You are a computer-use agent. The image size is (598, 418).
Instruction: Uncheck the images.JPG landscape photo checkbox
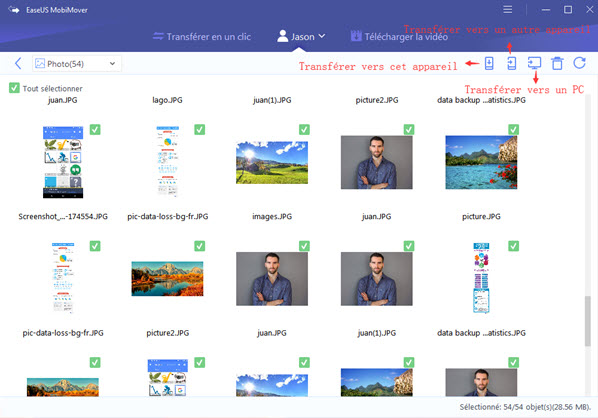[304, 130]
